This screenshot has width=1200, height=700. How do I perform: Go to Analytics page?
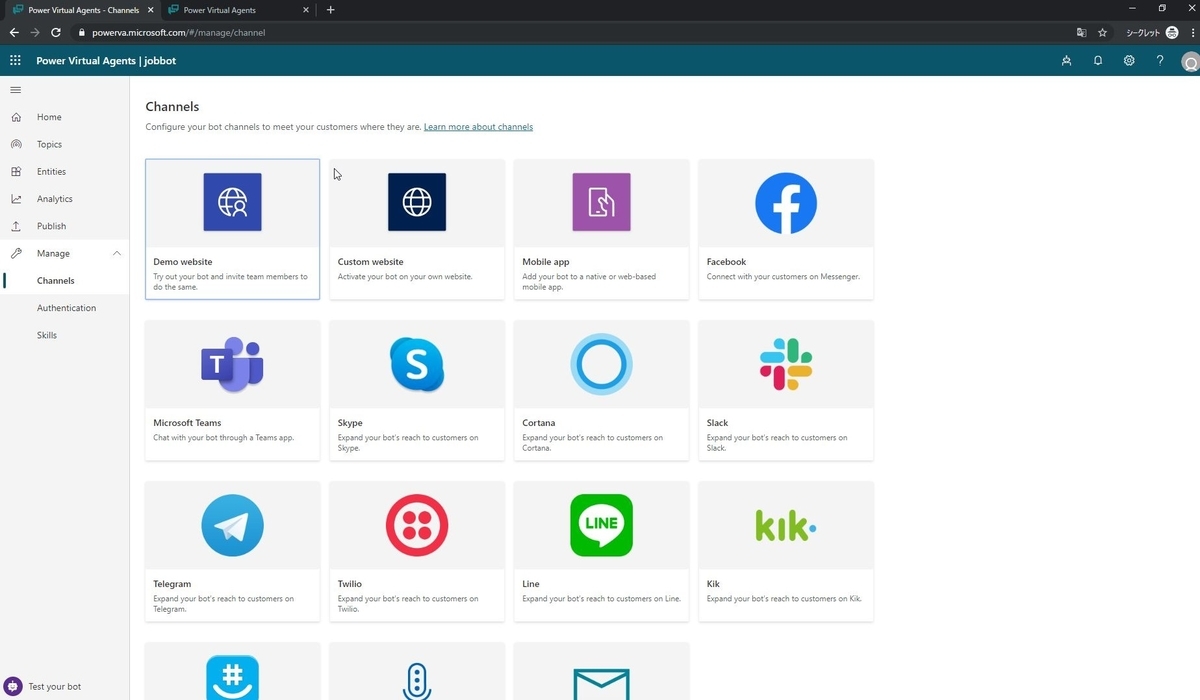(55, 199)
